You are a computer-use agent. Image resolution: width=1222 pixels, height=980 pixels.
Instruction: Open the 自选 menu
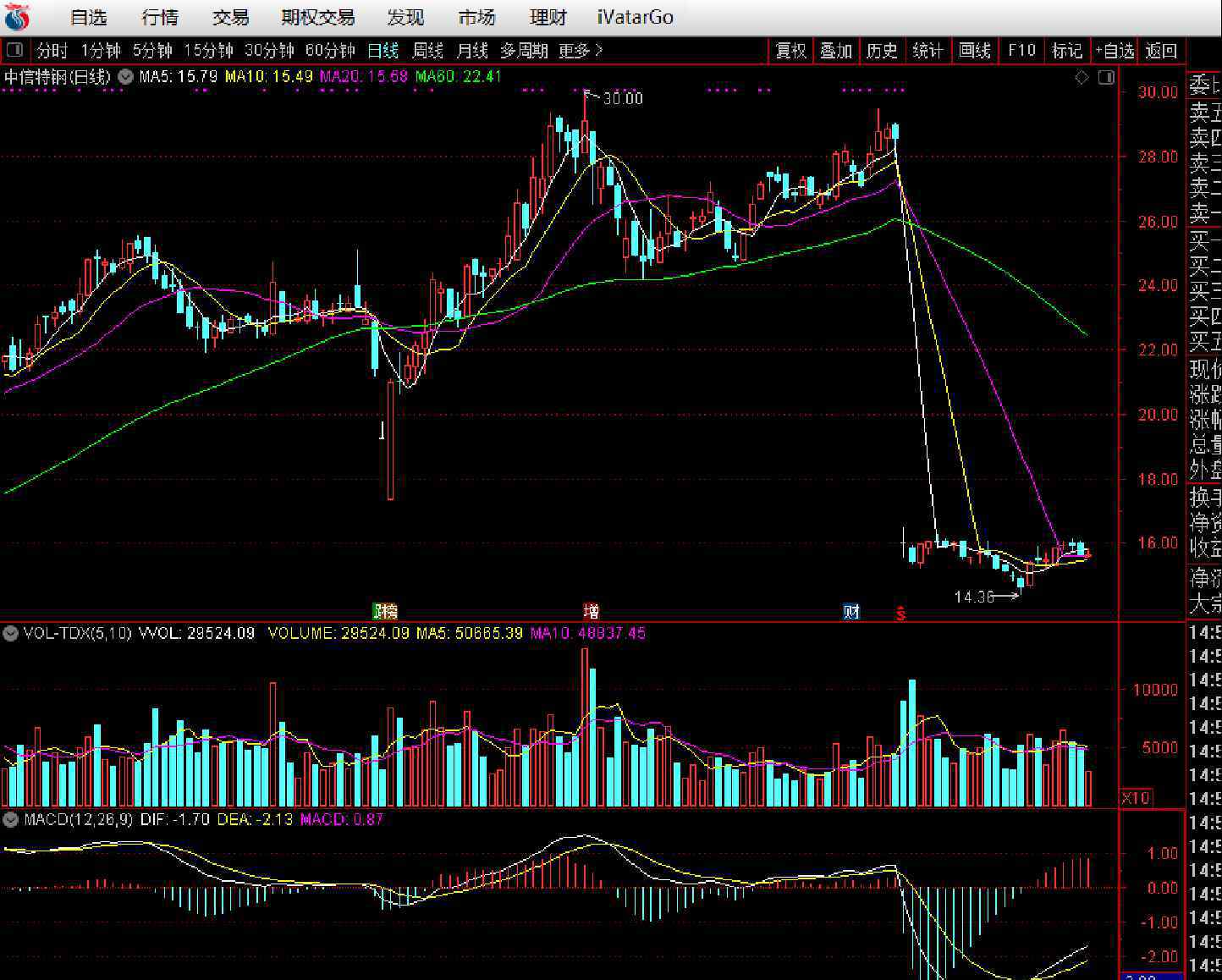[89, 18]
